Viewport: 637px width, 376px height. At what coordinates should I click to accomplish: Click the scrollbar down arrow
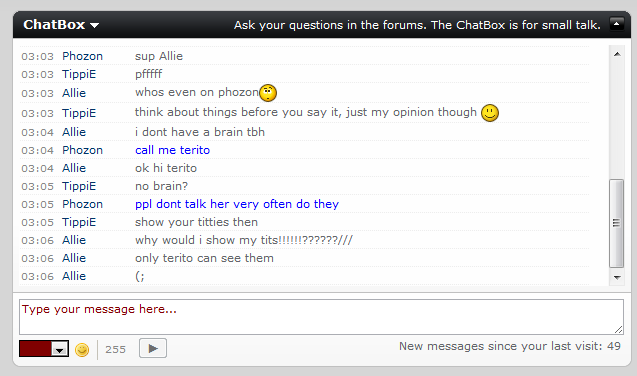[617, 277]
